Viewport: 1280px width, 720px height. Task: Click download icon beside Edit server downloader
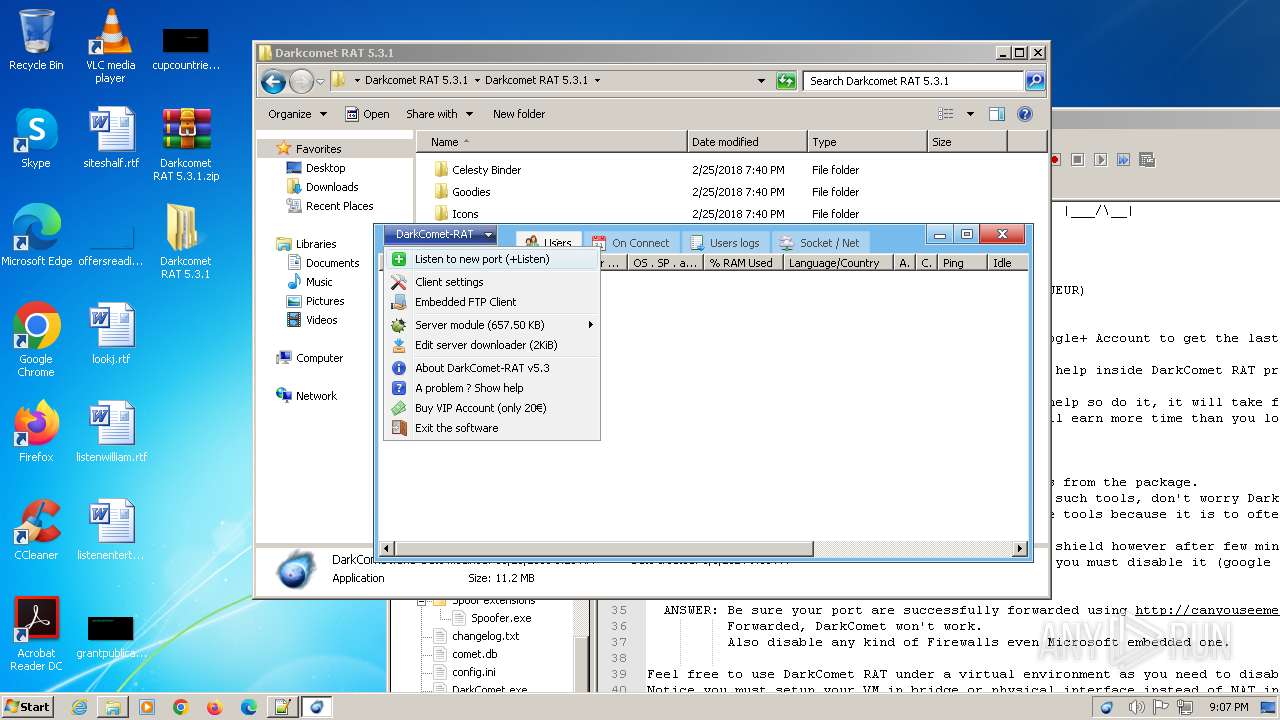(x=399, y=345)
